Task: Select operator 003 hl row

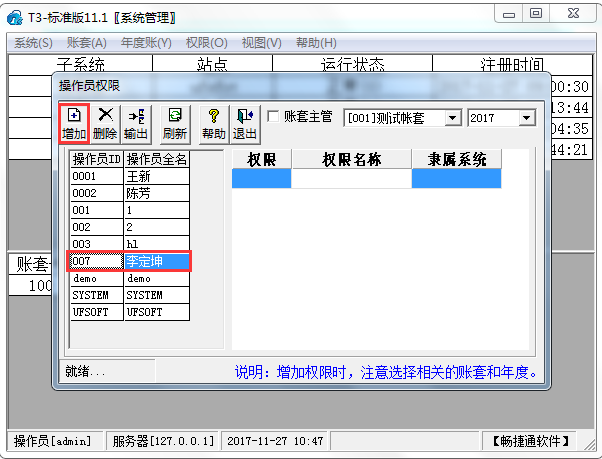Action: point(130,244)
